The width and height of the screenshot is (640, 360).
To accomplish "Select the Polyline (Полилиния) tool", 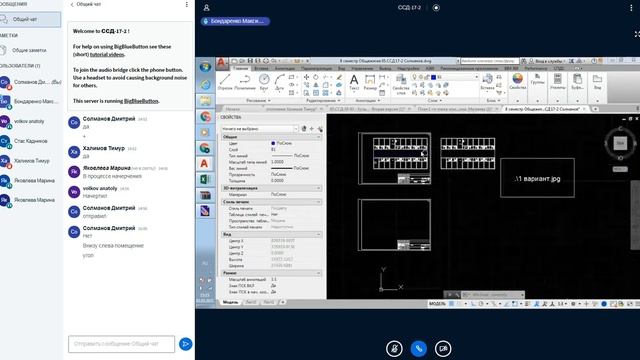I will click(245, 81).
